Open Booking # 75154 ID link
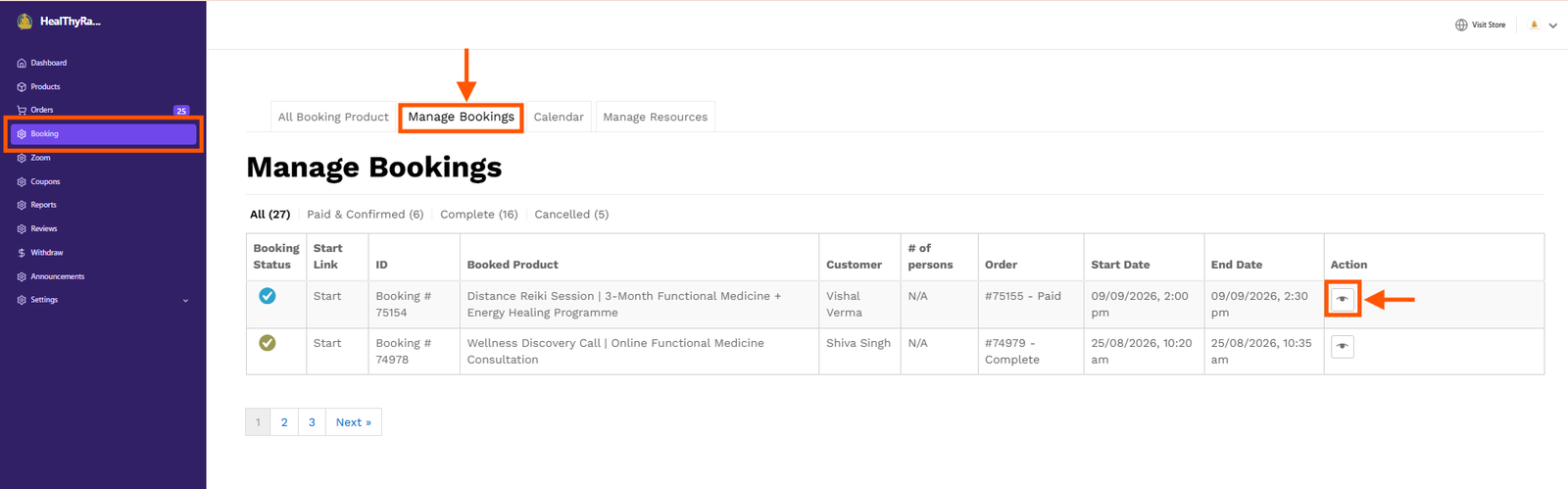The width and height of the screenshot is (1568, 489). (x=404, y=304)
